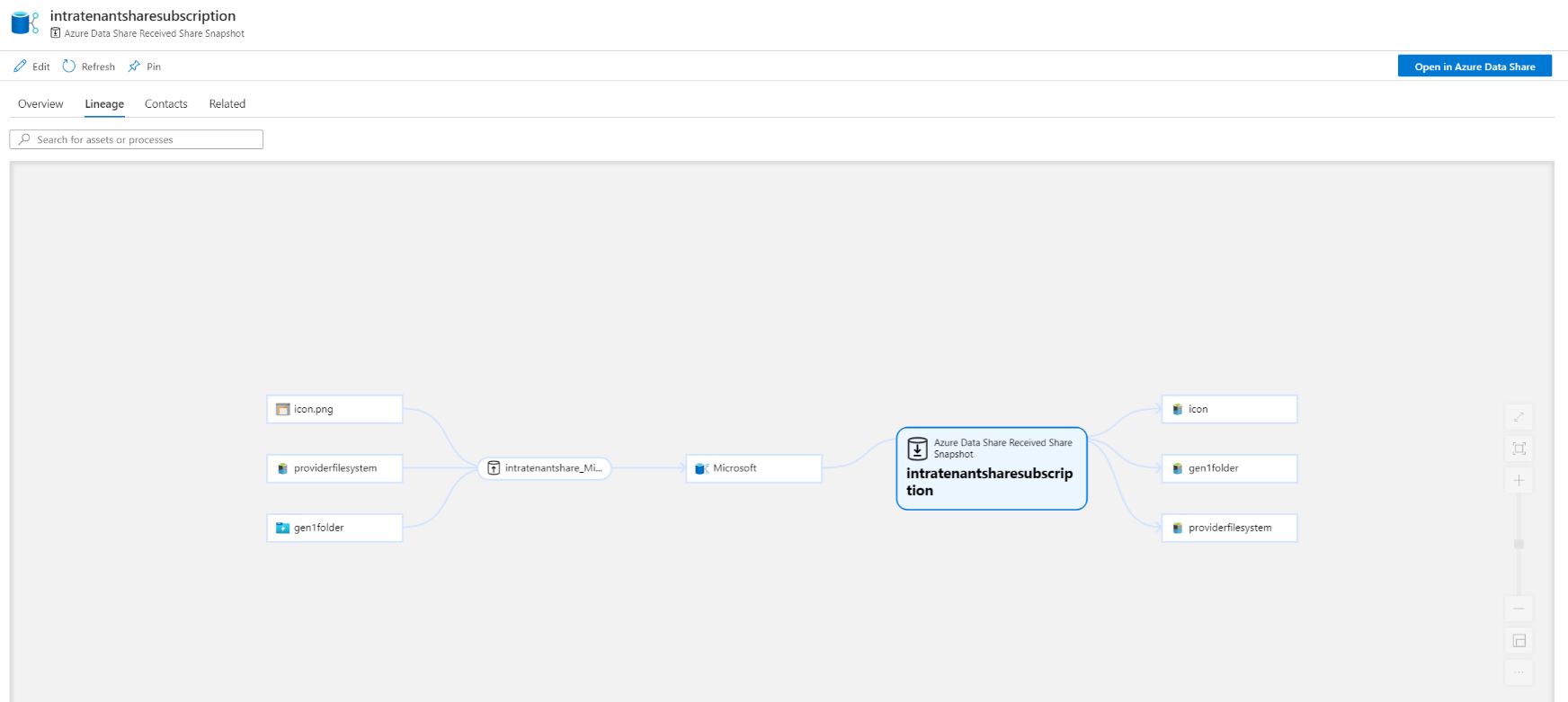Image resolution: width=1568 pixels, height=702 pixels.
Task: Click the Azure Data Share Received Share Snapshot subtitle
Action: 154,34
